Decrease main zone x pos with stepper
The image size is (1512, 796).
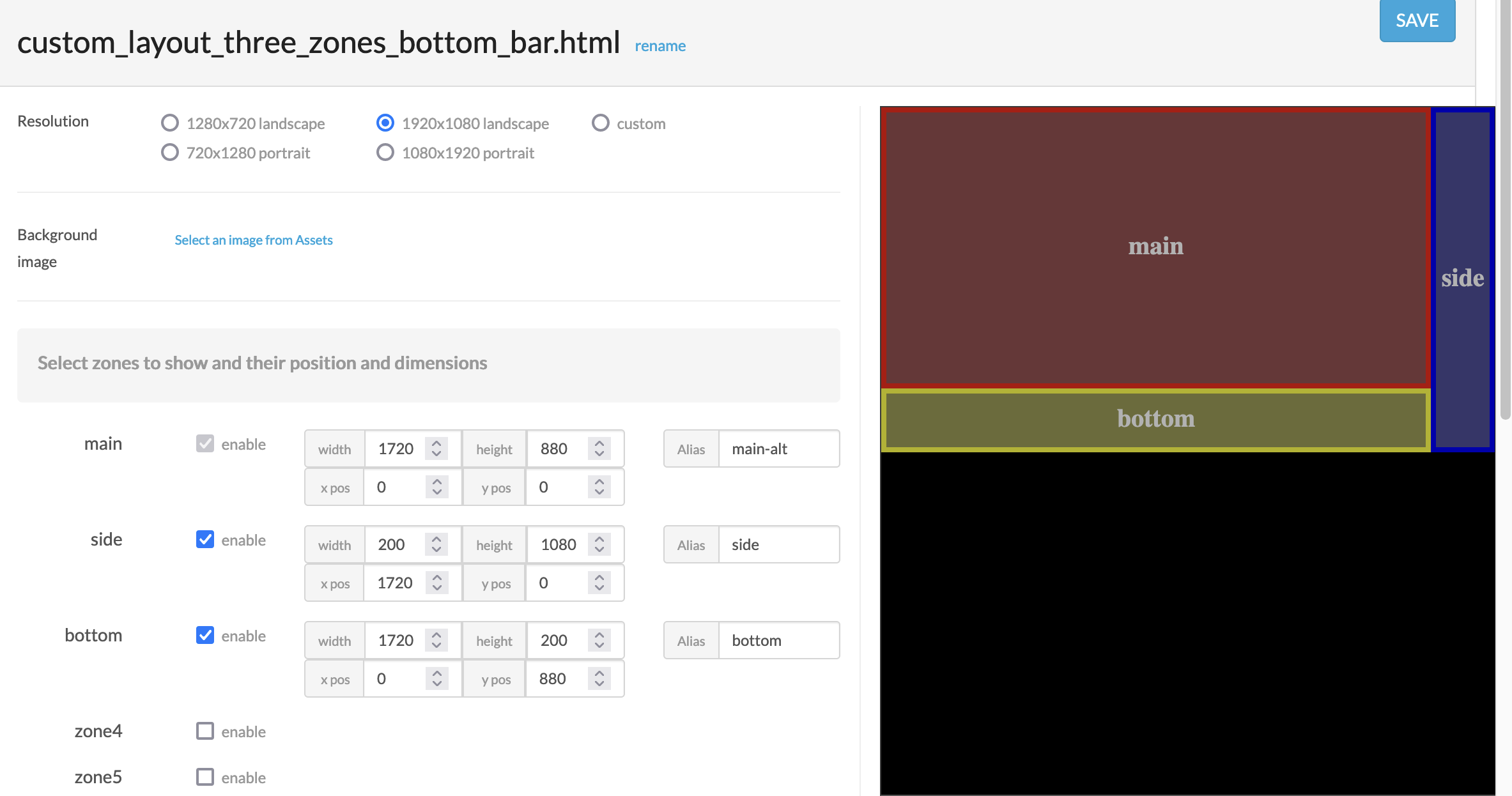coord(436,492)
